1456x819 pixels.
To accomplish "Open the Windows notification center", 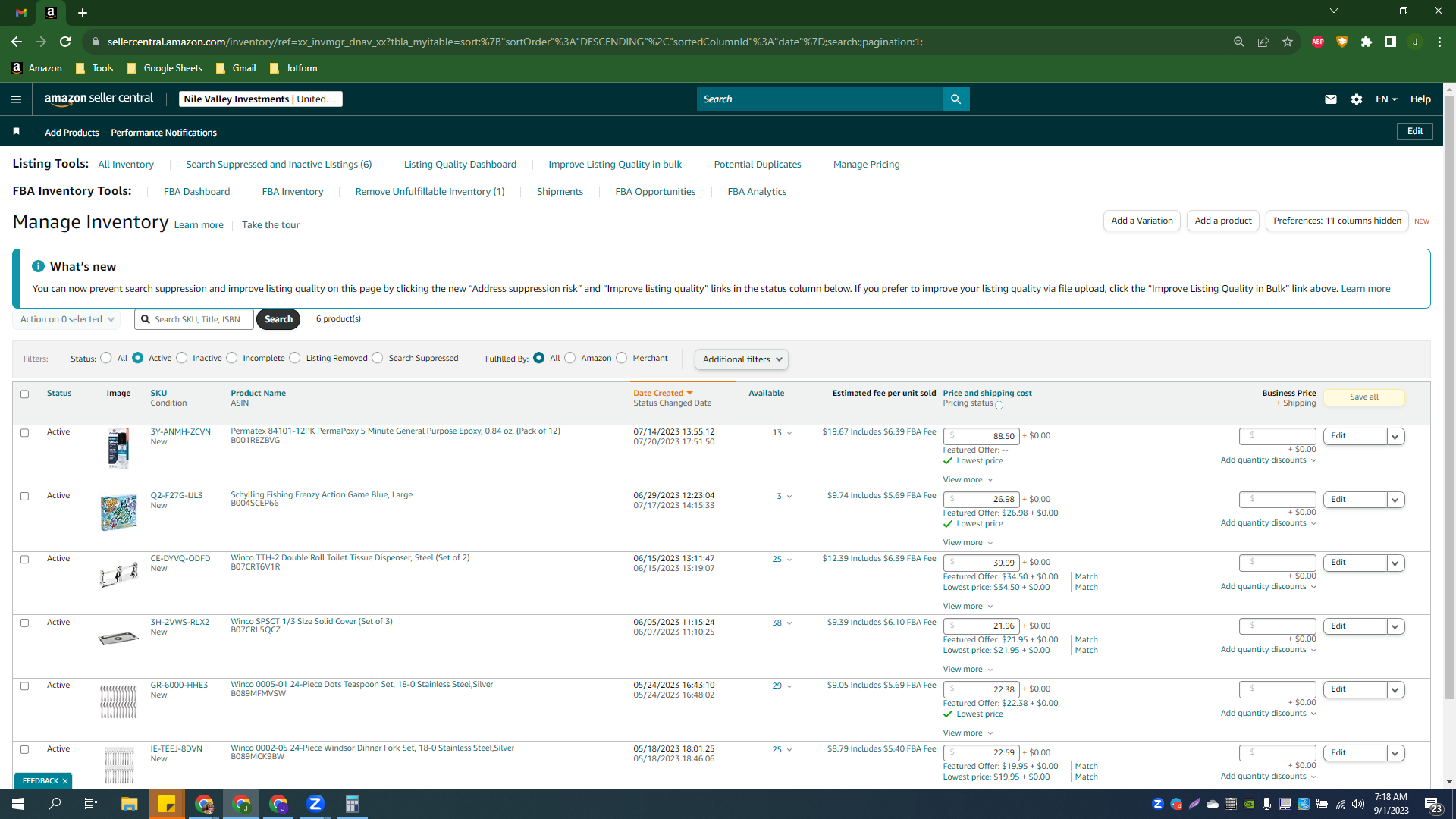I will click(1432, 805).
